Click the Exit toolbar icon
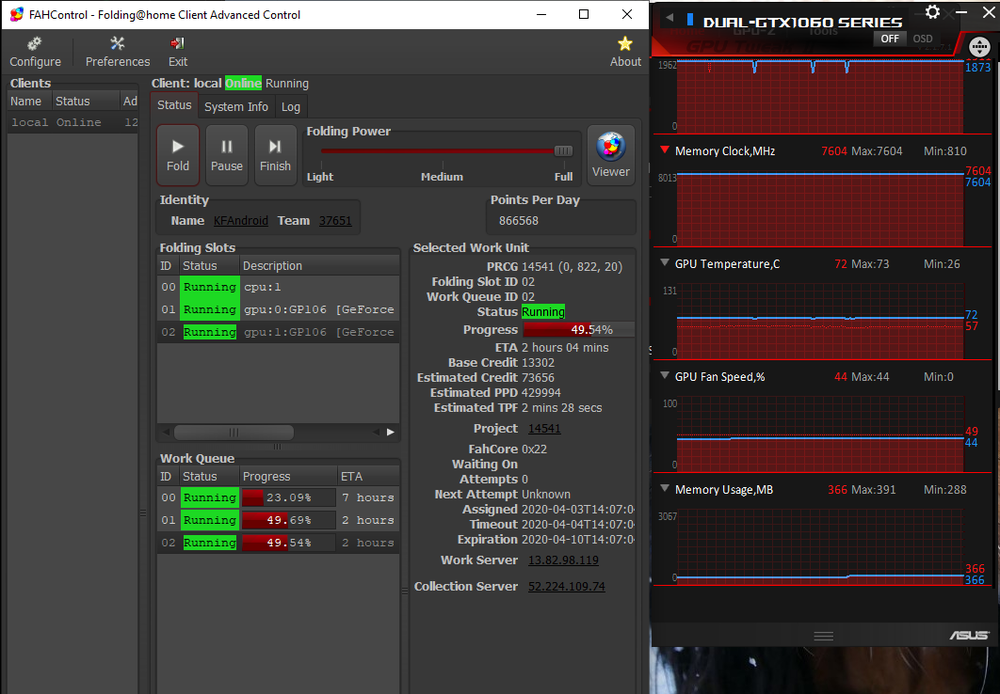This screenshot has width=1000, height=694. [x=177, y=52]
